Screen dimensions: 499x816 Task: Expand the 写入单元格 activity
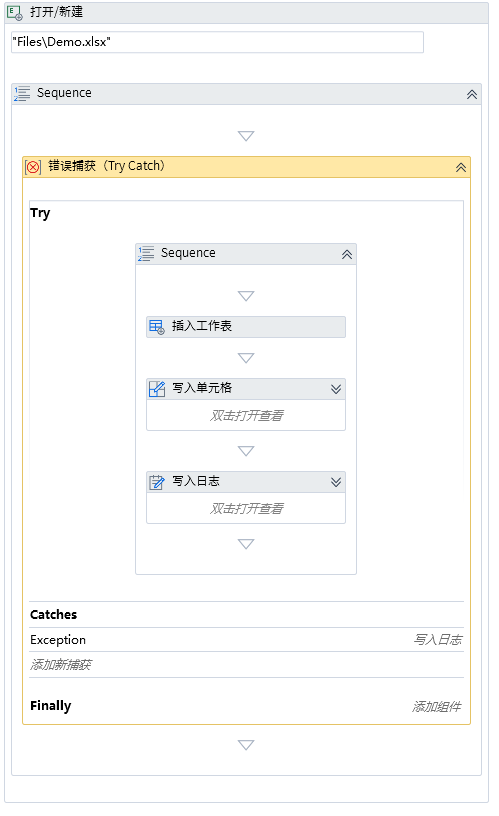coord(336,389)
